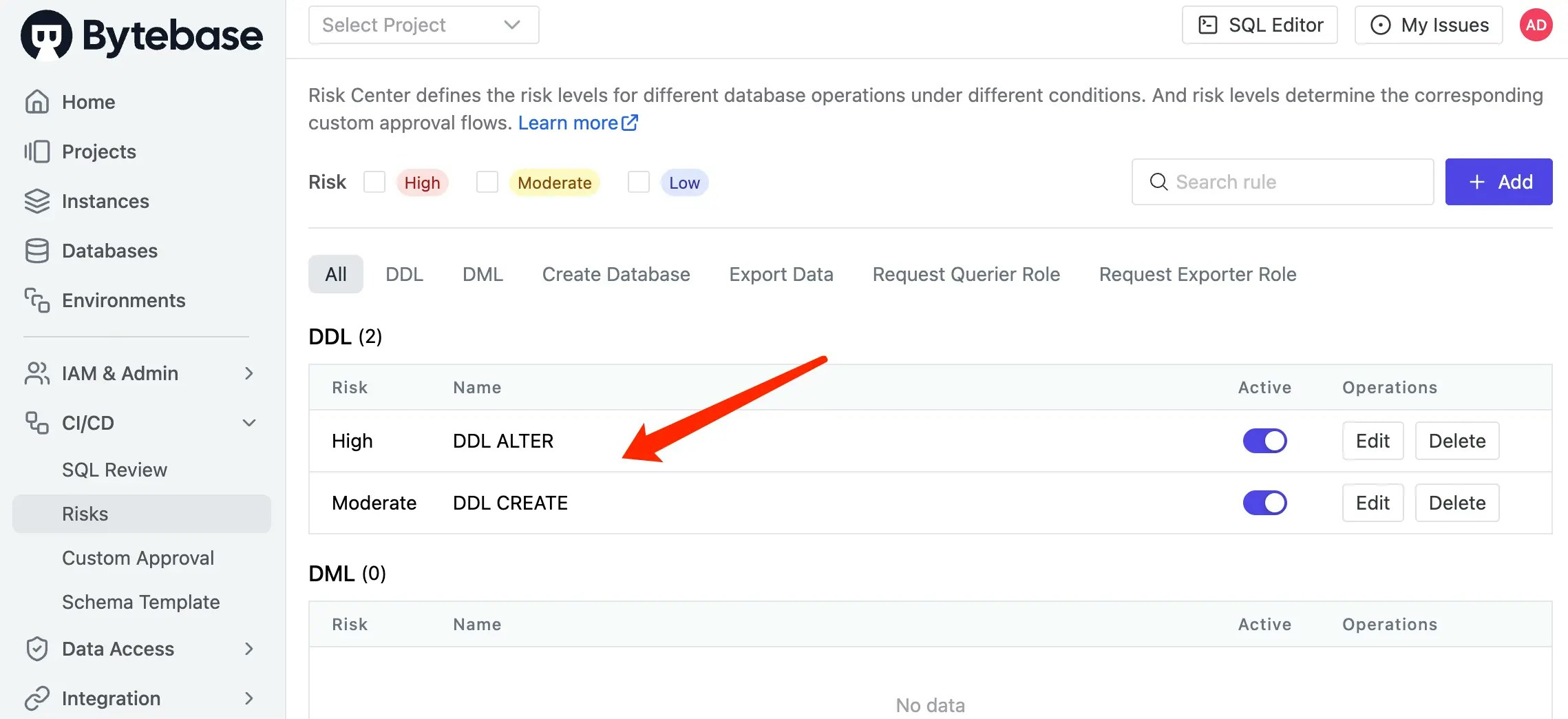The height and width of the screenshot is (719, 1568).
Task: Click the Home house icon
Action: pos(37,102)
